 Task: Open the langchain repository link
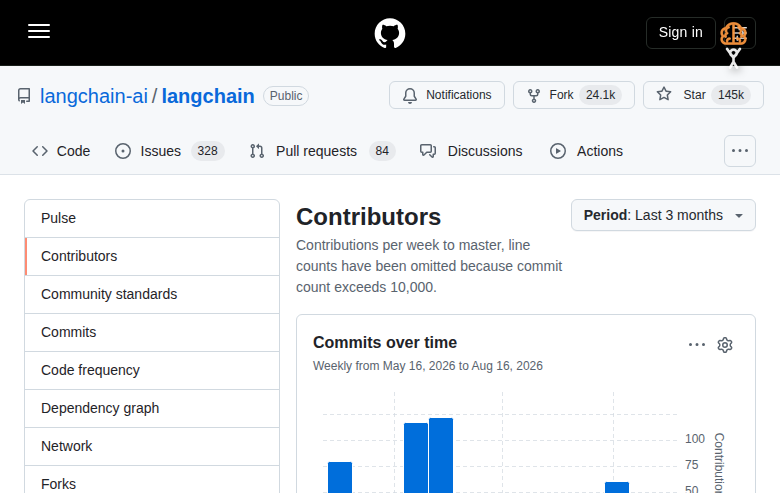tap(208, 96)
